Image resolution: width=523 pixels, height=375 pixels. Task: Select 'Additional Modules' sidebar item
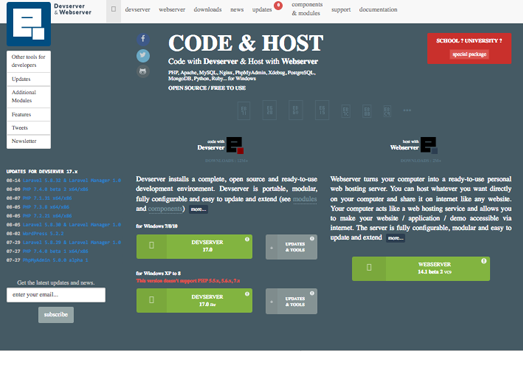[29, 96]
